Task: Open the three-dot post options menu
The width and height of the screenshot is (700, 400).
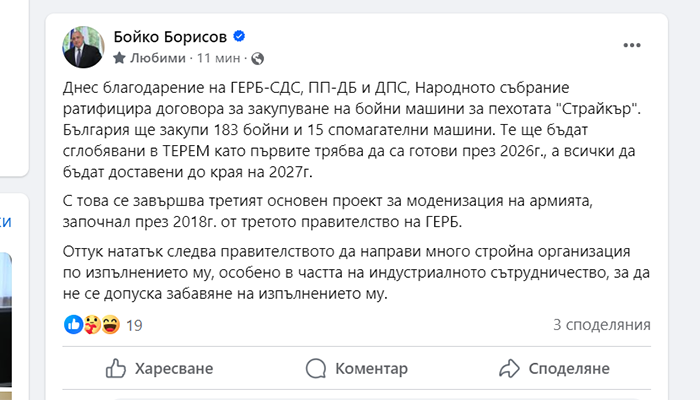Action: (x=632, y=45)
